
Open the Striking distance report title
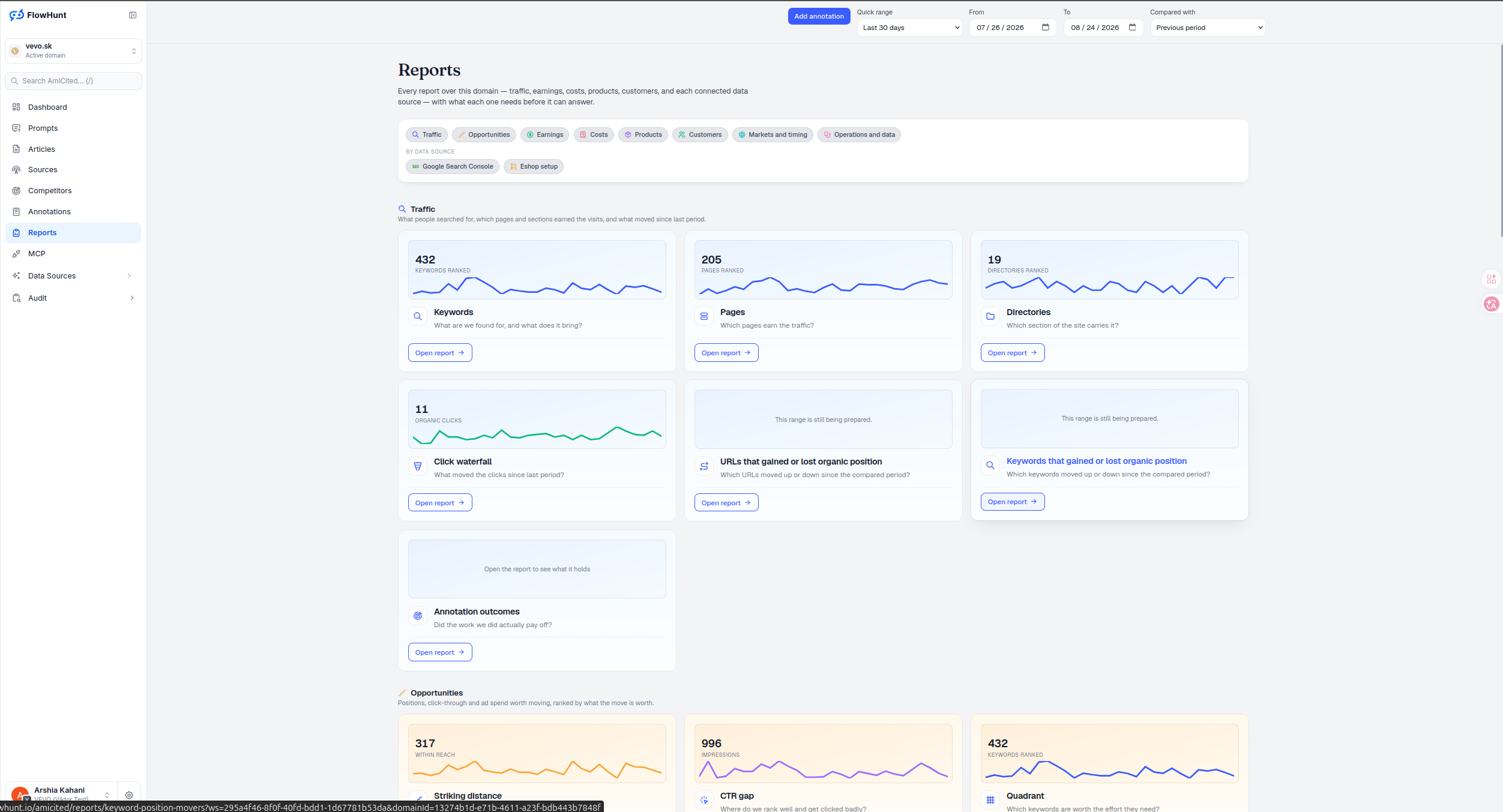coord(468,796)
